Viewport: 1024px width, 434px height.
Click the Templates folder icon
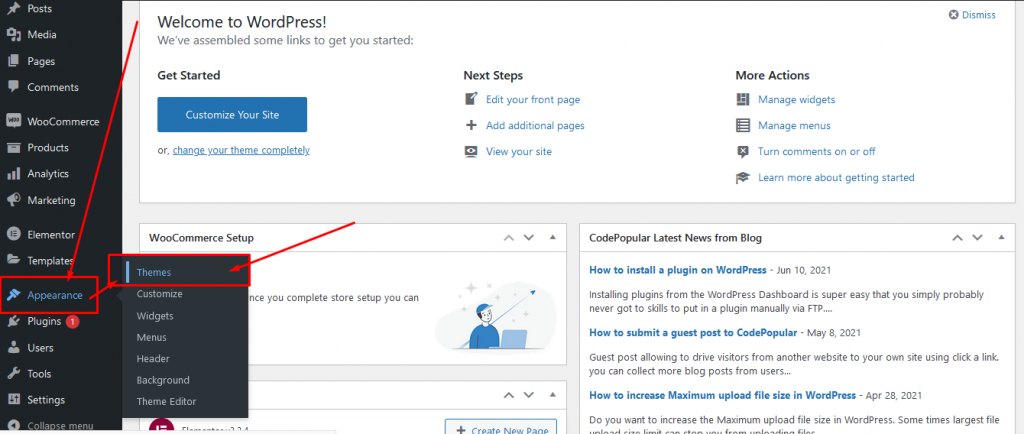point(13,260)
